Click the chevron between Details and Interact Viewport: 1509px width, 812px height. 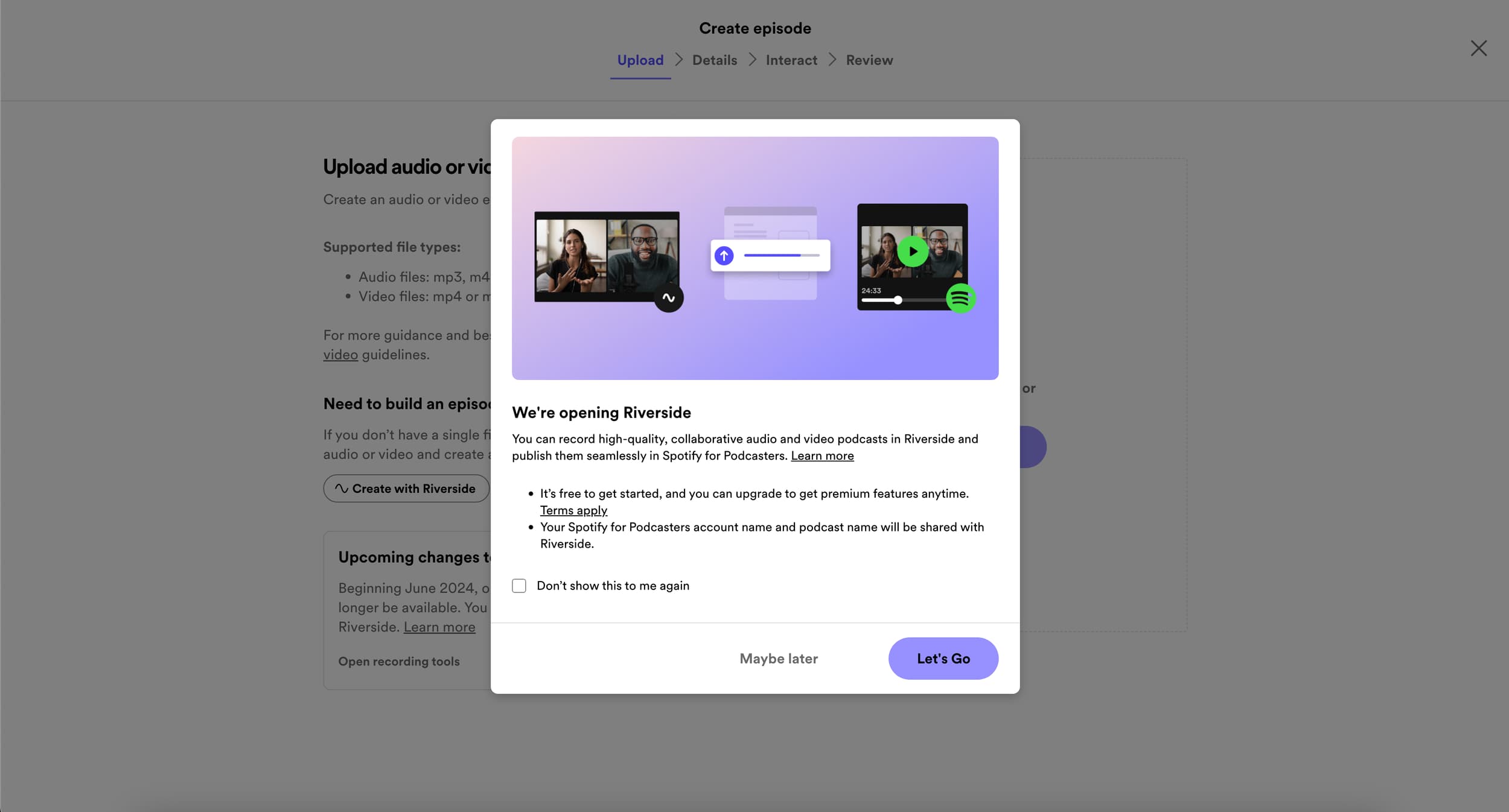click(x=752, y=60)
